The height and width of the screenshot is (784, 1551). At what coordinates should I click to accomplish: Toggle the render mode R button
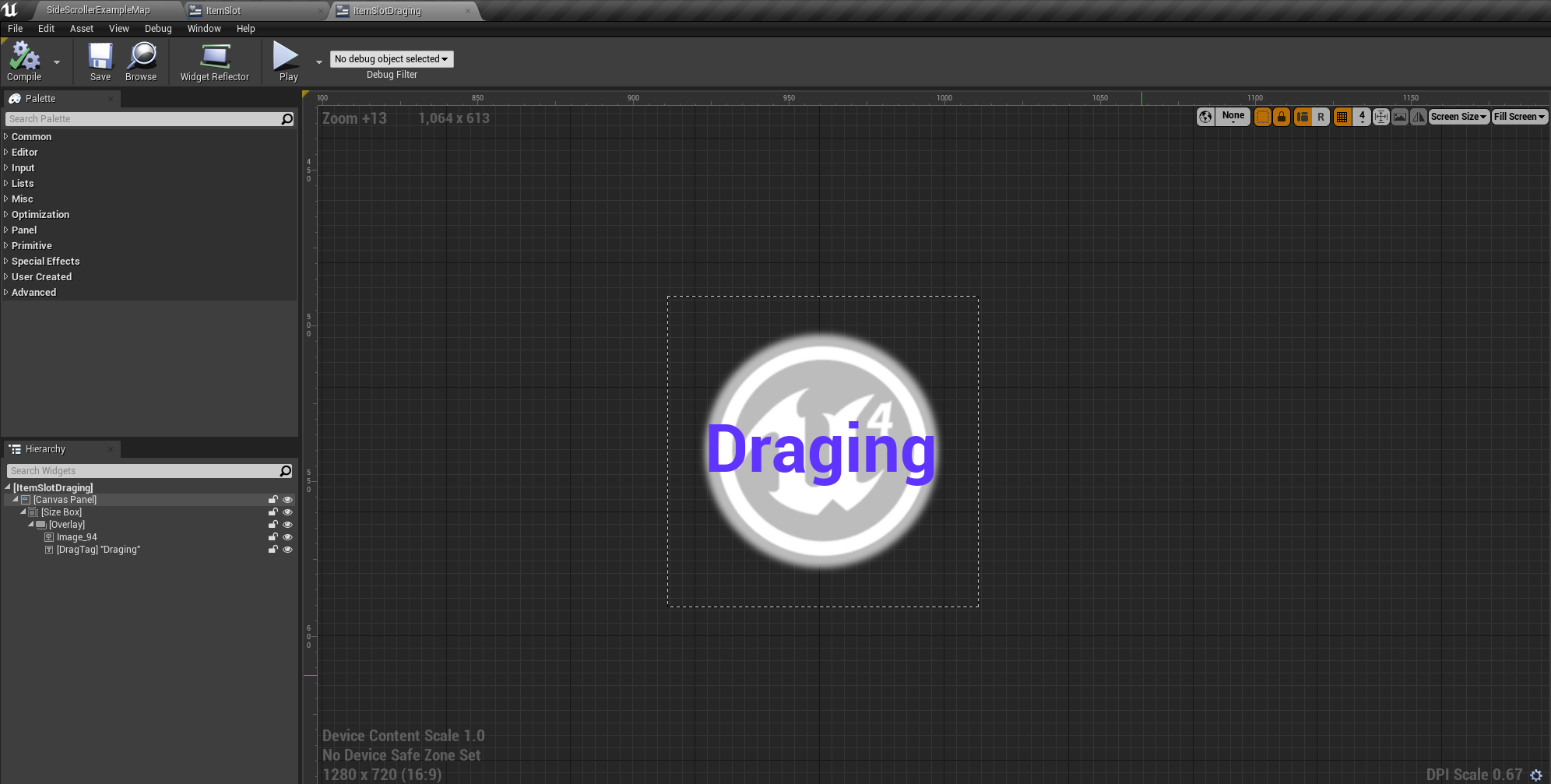pos(1321,117)
